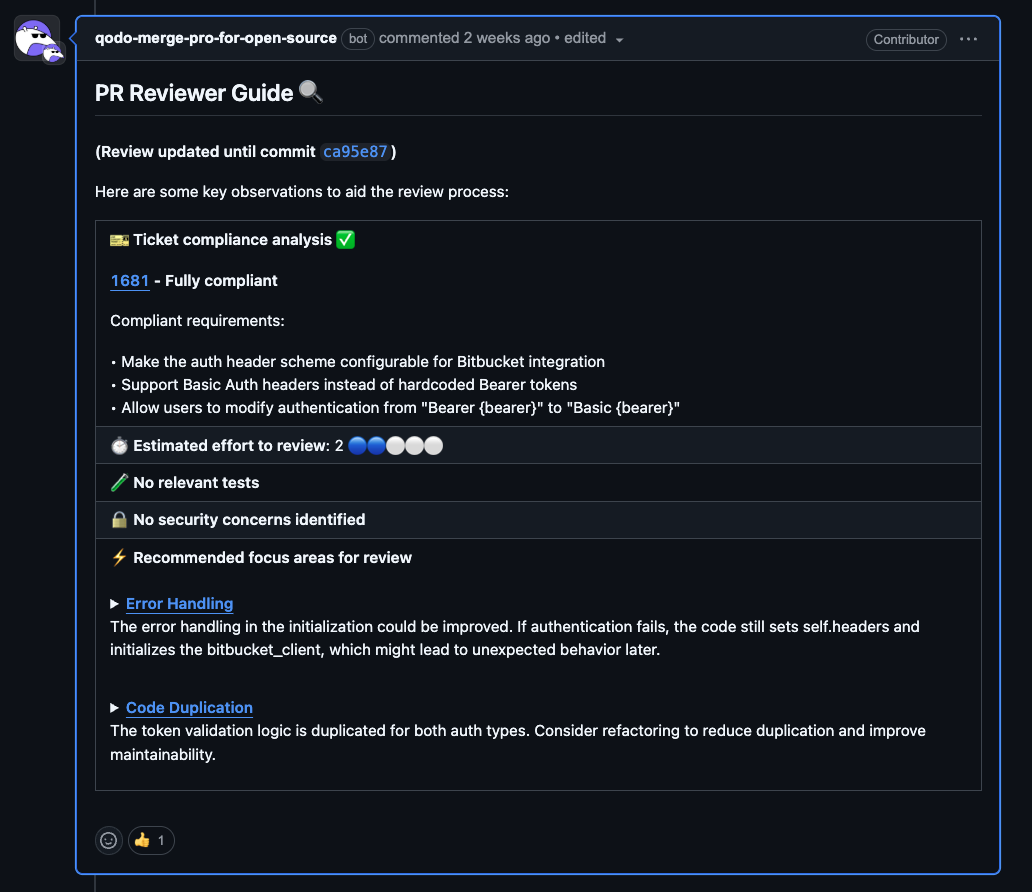Open the Code Duplication code link
Image resolution: width=1032 pixels, height=892 pixels.
pyautogui.click(x=189, y=708)
